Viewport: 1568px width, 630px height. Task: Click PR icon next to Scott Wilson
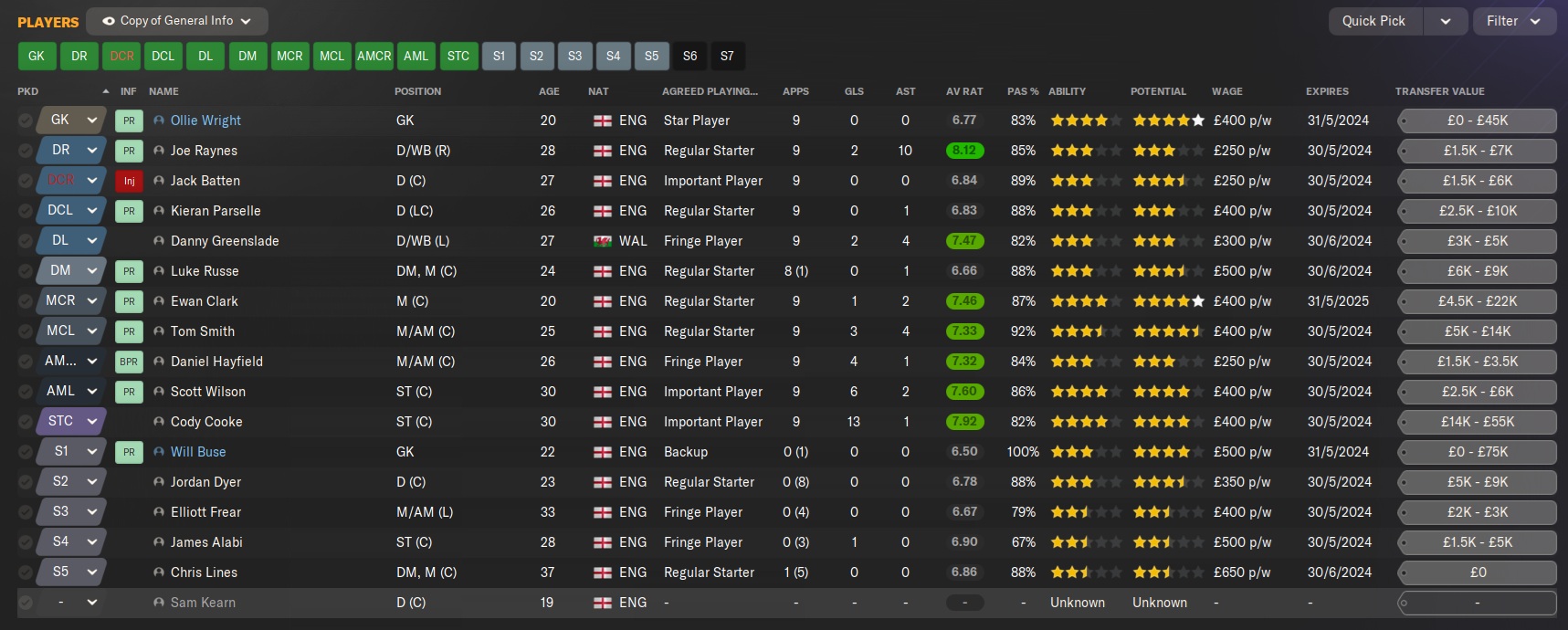pyautogui.click(x=129, y=392)
